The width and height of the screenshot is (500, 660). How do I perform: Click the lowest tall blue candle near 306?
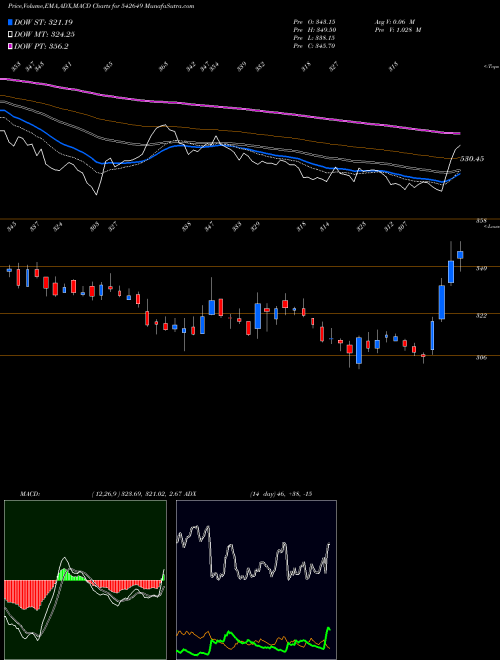[359, 350]
